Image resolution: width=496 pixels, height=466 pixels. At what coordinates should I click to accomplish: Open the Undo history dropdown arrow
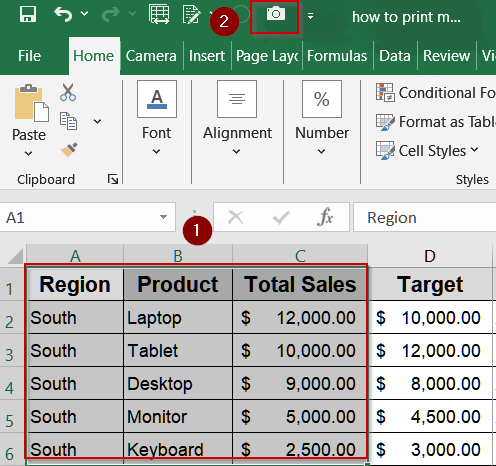point(84,14)
